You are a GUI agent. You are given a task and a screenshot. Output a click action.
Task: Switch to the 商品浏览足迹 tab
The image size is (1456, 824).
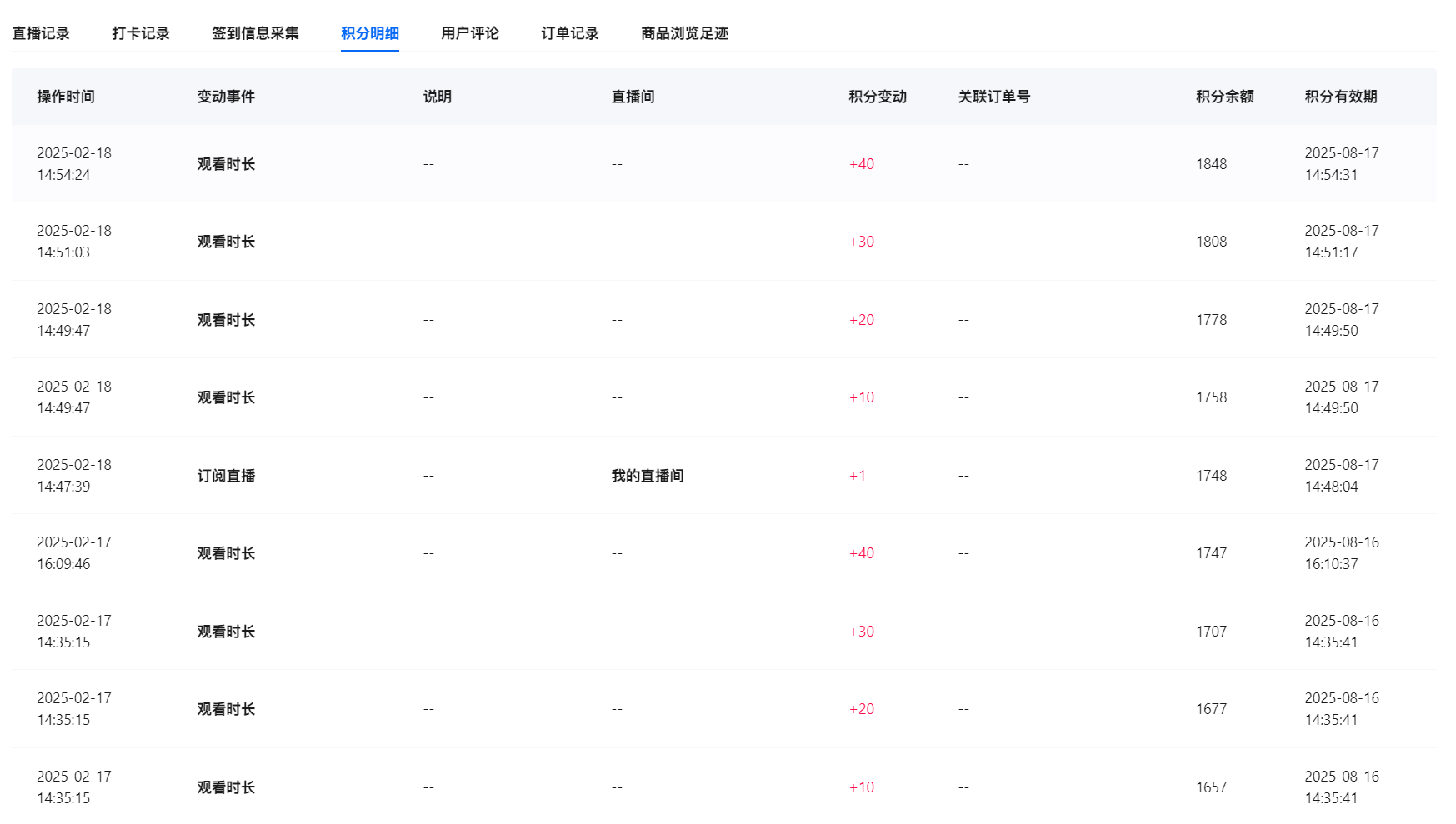click(x=684, y=33)
